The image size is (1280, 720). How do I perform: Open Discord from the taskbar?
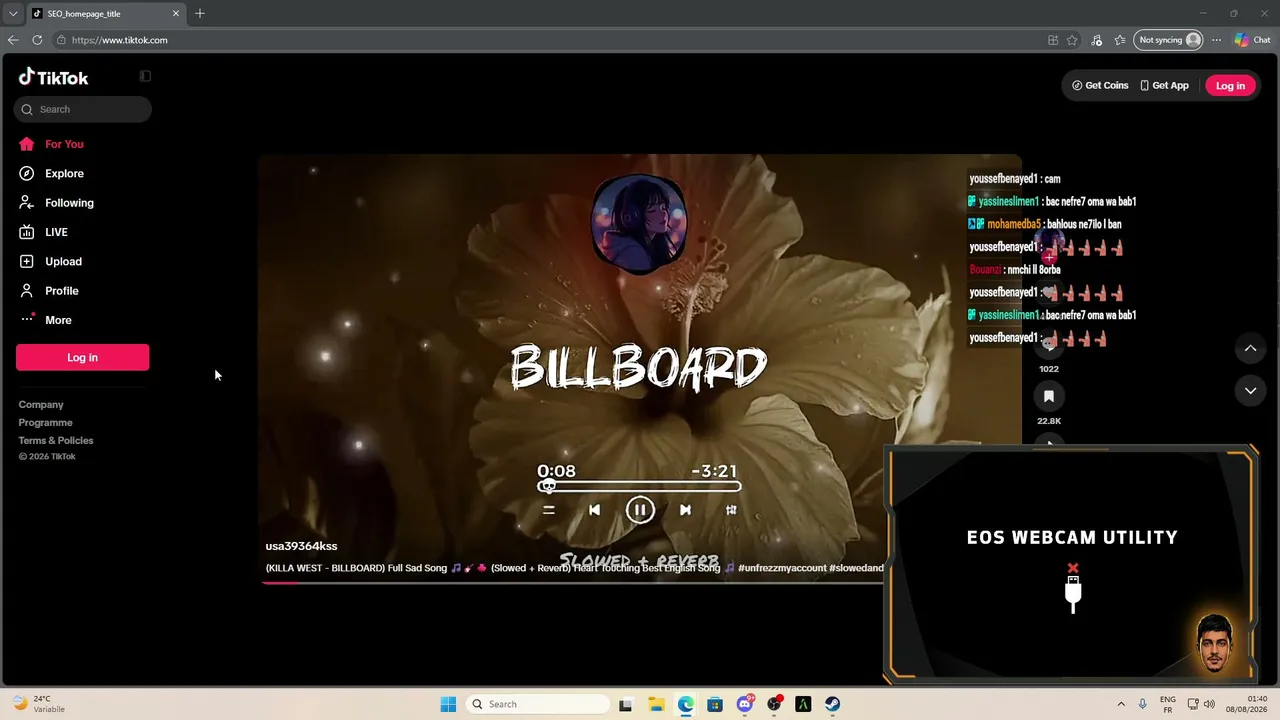(x=745, y=704)
